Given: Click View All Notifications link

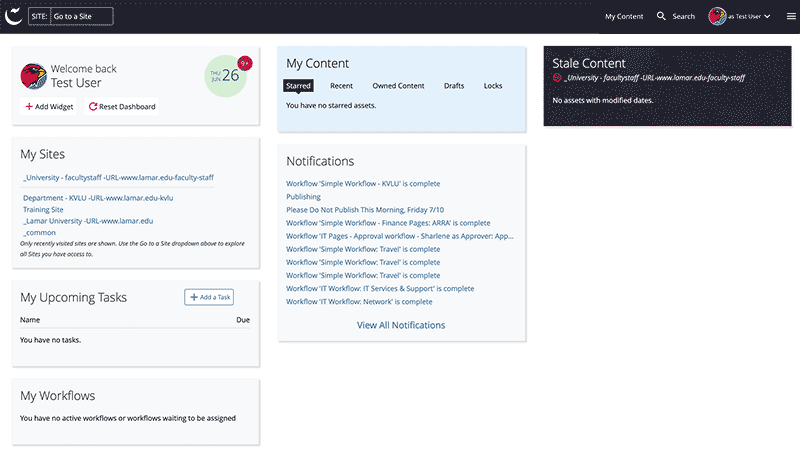Looking at the screenshot, I should [401, 325].
